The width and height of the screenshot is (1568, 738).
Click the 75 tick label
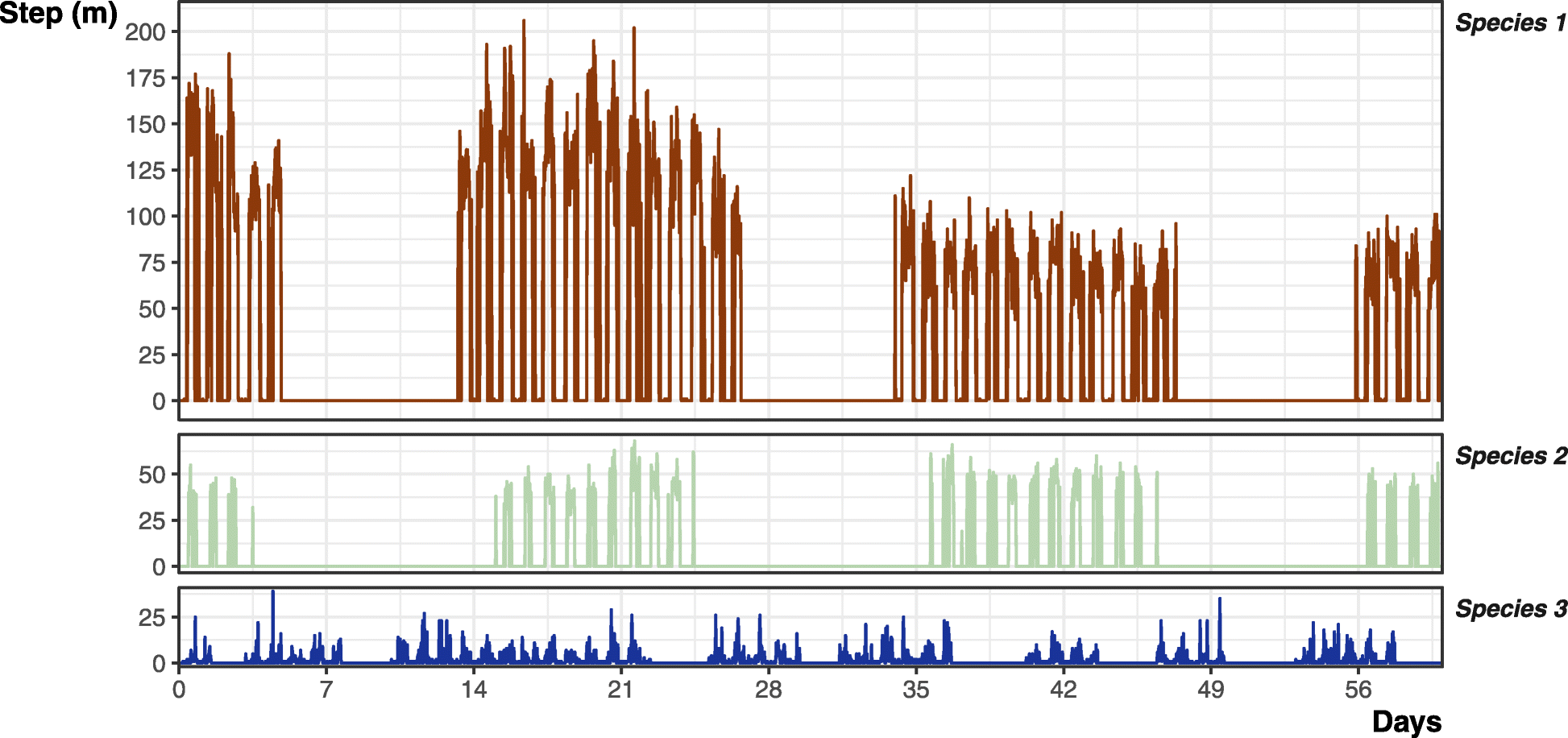152,263
